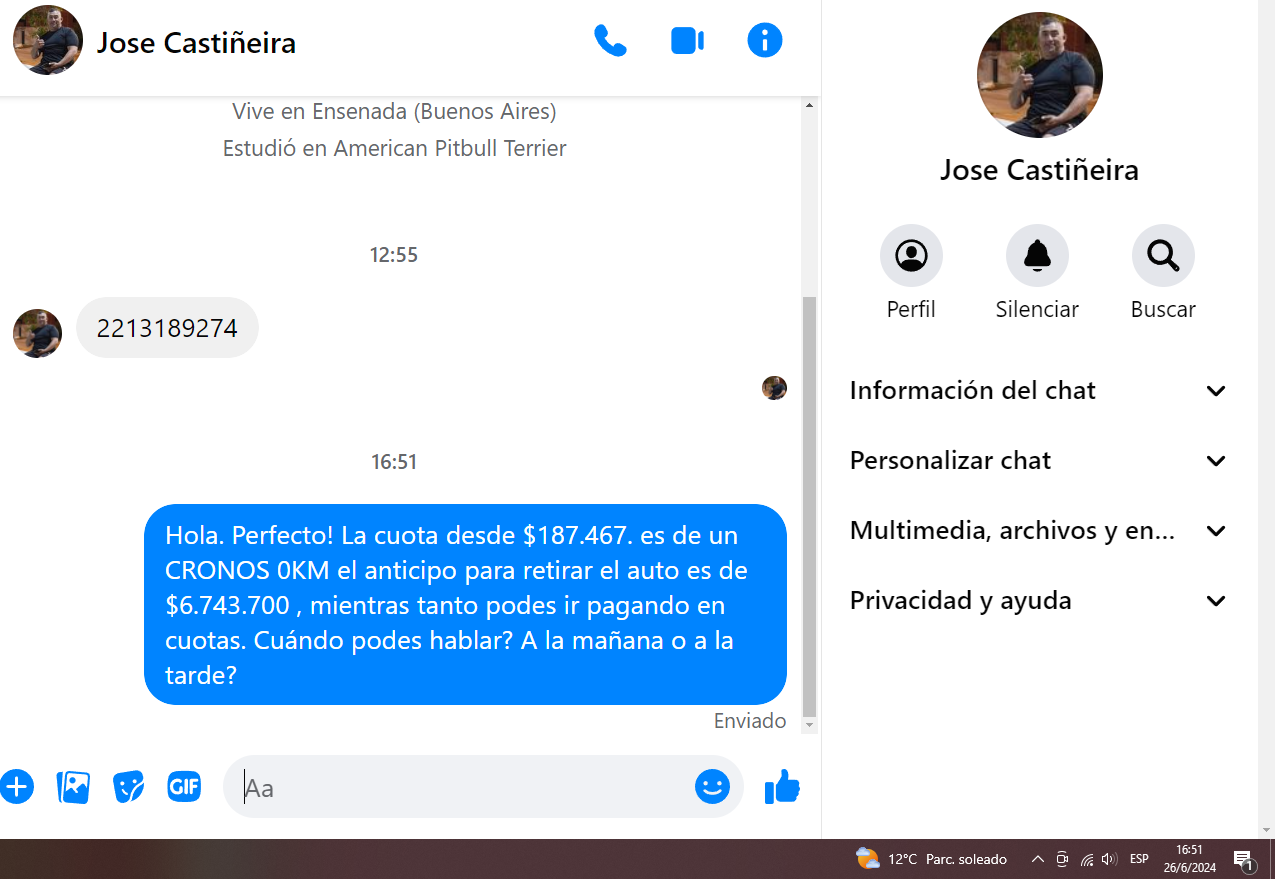Viewport: 1275px width, 879px height.
Task: Toggle the conversation info panel icon
Action: click(x=765, y=41)
